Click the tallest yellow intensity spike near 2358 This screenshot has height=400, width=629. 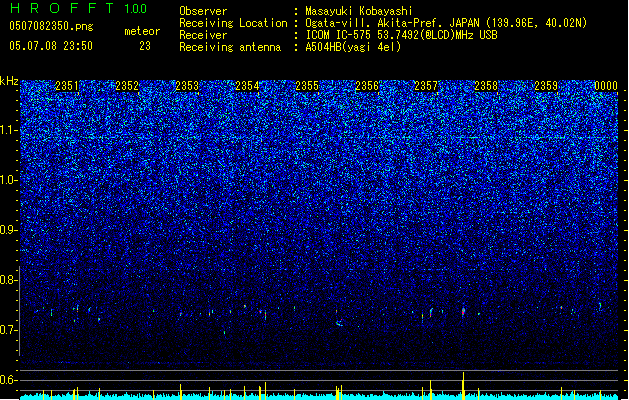tap(463, 386)
